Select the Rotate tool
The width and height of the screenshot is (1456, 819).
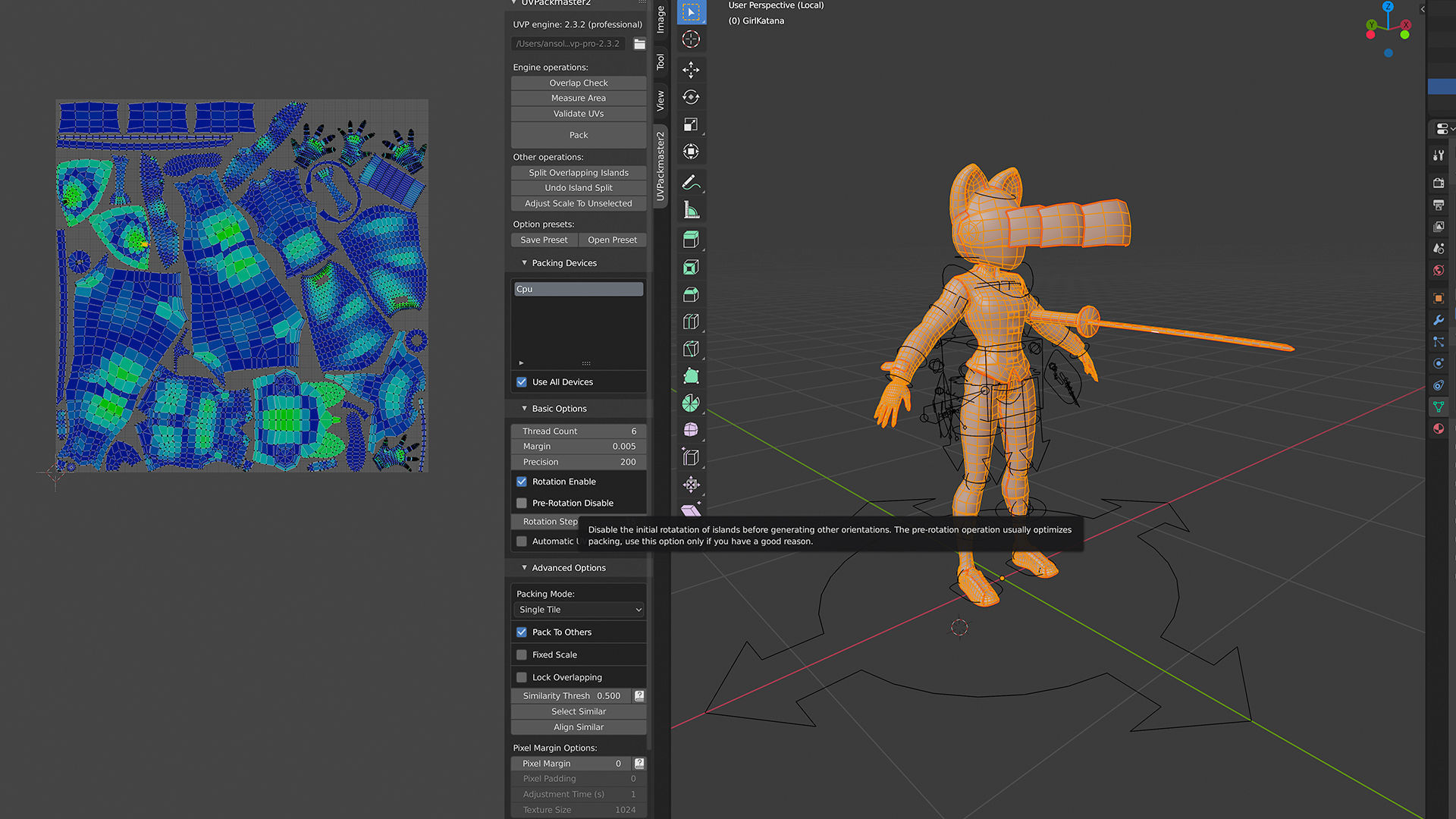(x=690, y=97)
